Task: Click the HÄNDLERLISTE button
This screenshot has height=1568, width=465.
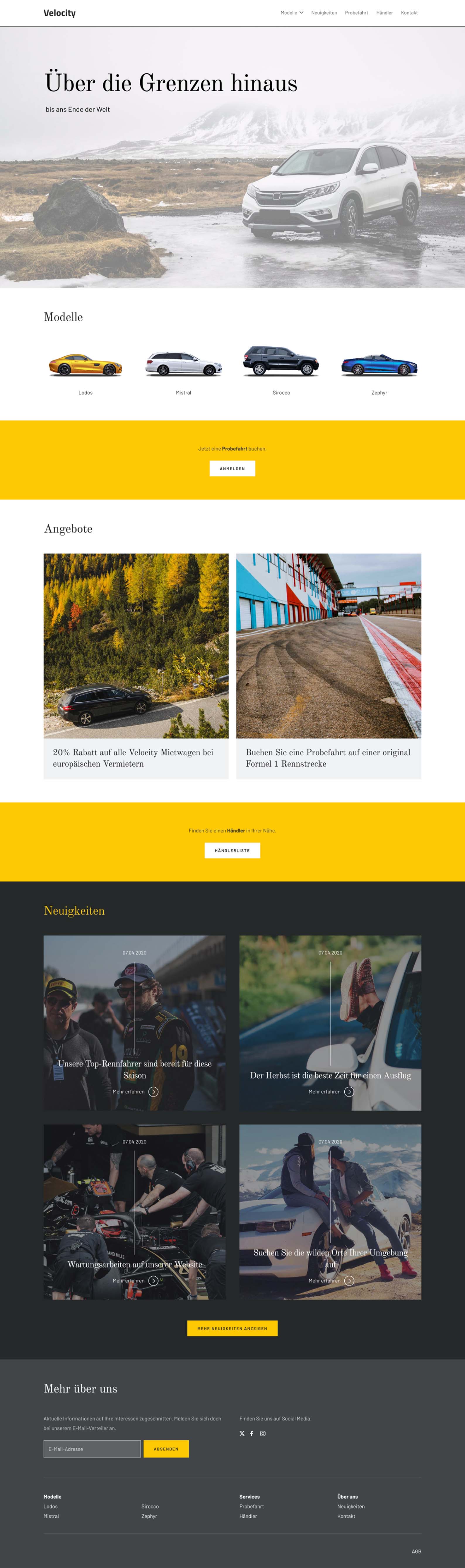Action: click(232, 850)
